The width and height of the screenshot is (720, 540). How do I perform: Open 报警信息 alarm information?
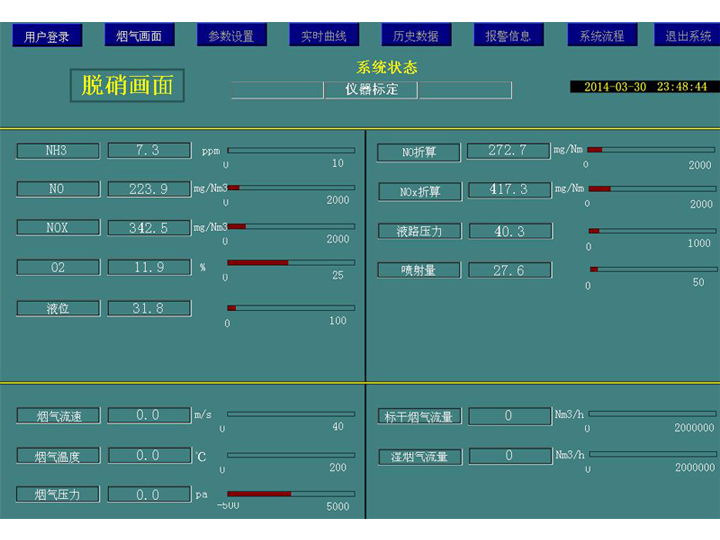click(509, 35)
